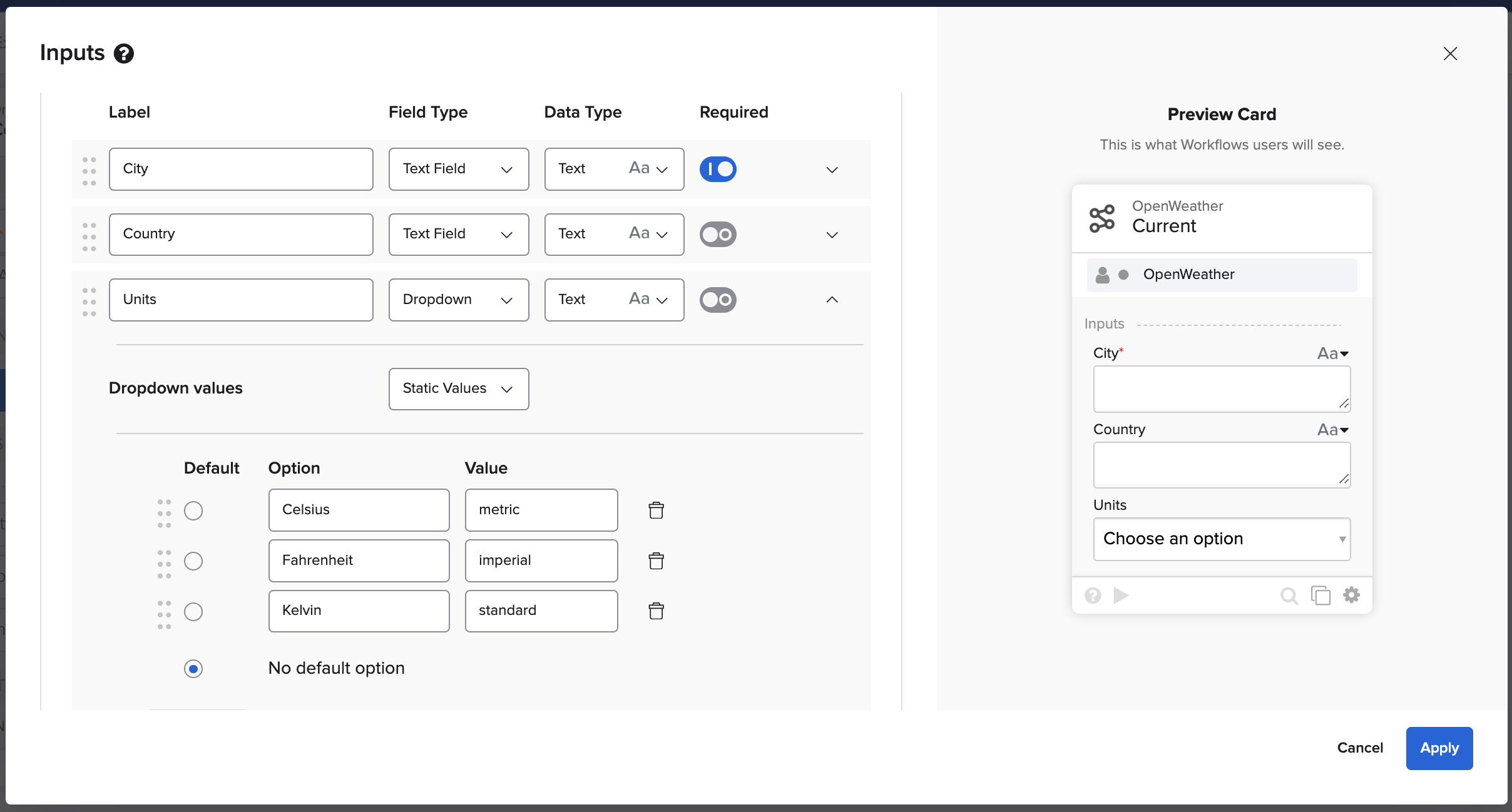Collapse the Units row details chevron
The height and width of the screenshot is (812, 1512).
(832, 300)
